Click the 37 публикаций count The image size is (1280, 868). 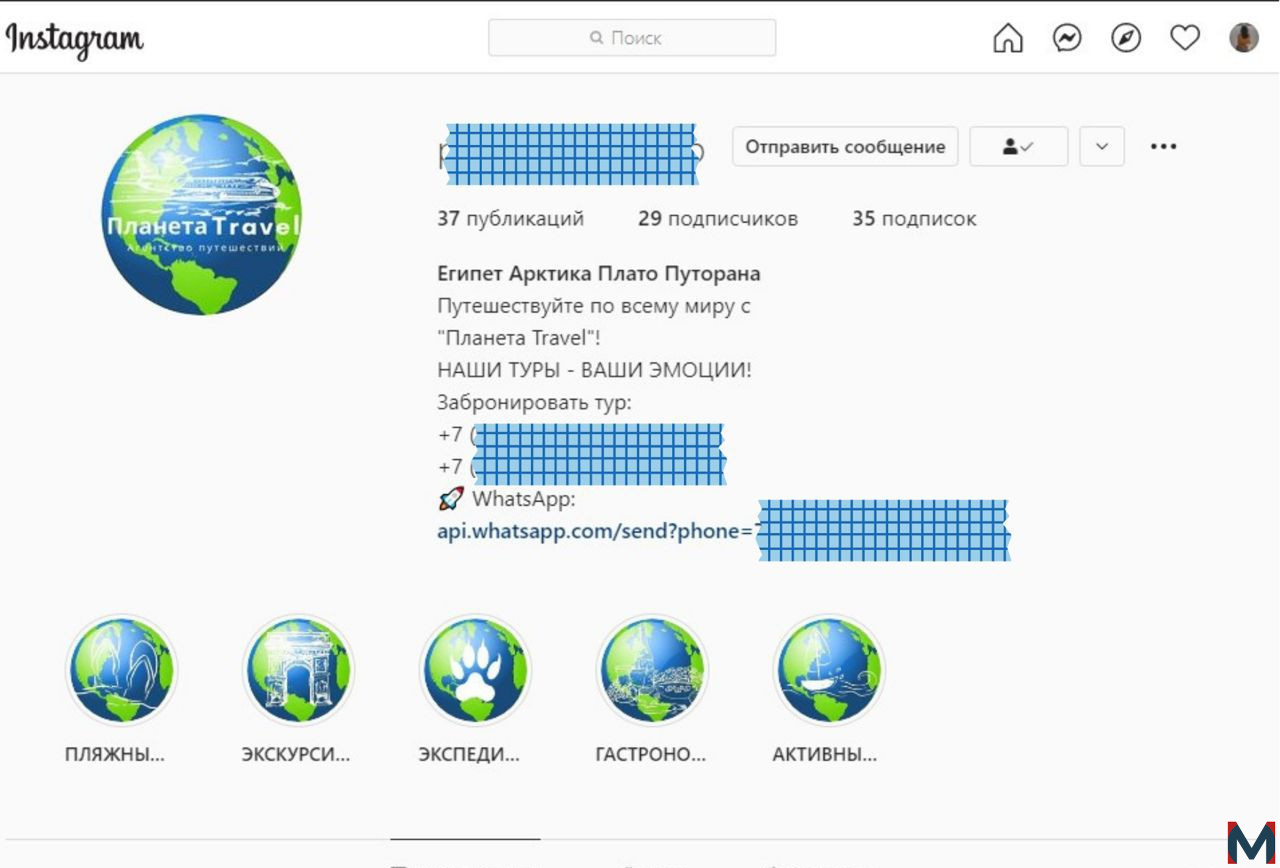point(510,218)
